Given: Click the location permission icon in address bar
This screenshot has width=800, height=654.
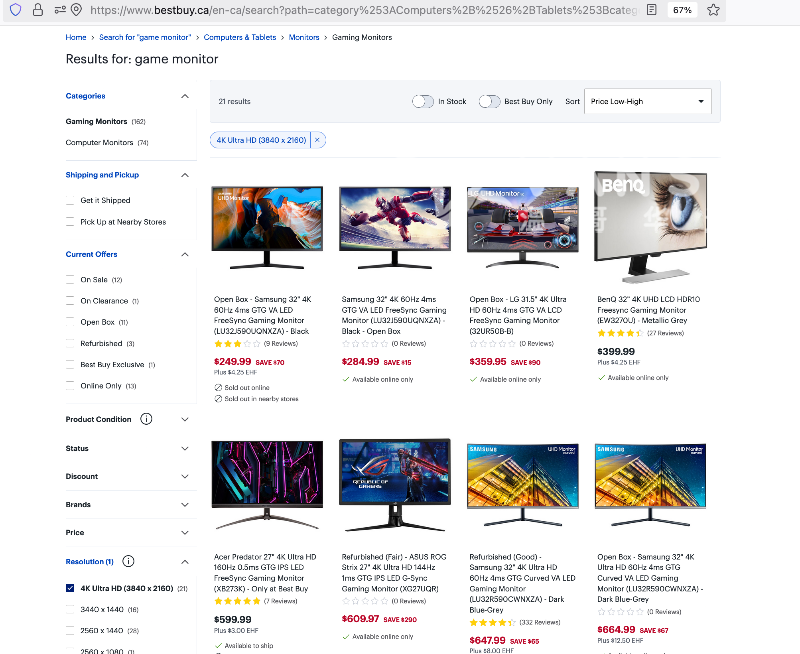Looking at the screenshot, I should 77,9.
